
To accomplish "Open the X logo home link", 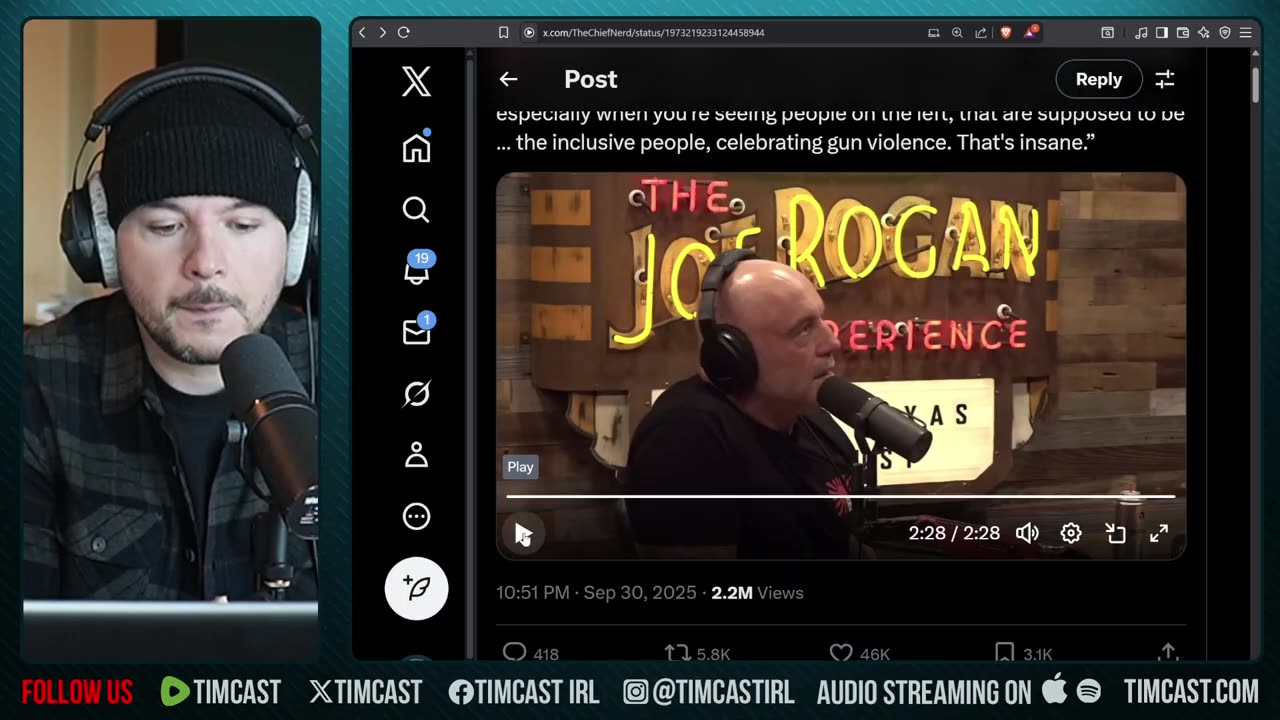I will [x=416, y=82].
